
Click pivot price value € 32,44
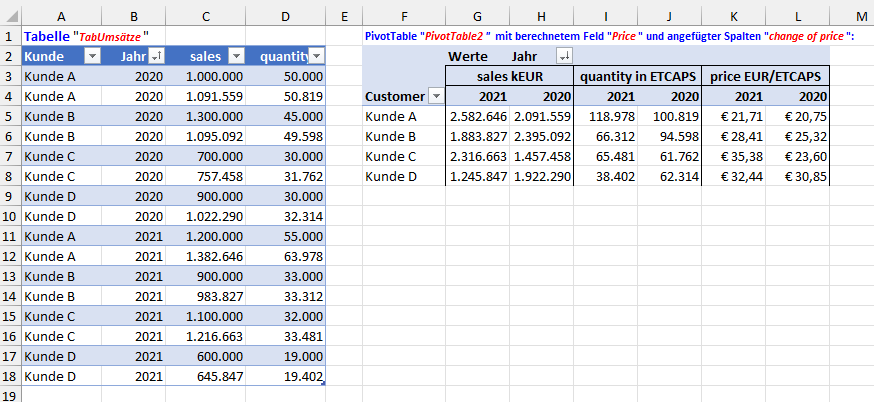(734, 177)
